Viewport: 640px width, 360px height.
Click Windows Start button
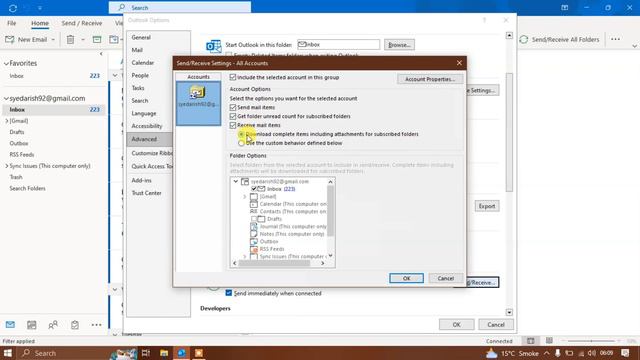(x=8, y=353)
